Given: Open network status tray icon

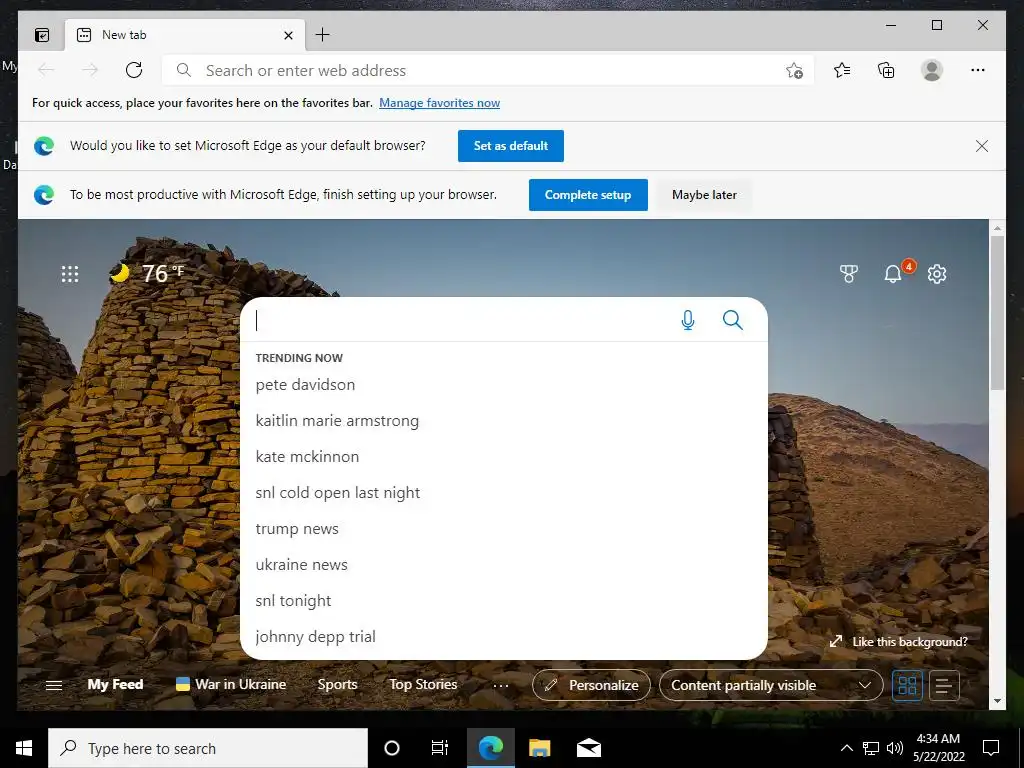Looking at the screenshot, I should point(871,748).
